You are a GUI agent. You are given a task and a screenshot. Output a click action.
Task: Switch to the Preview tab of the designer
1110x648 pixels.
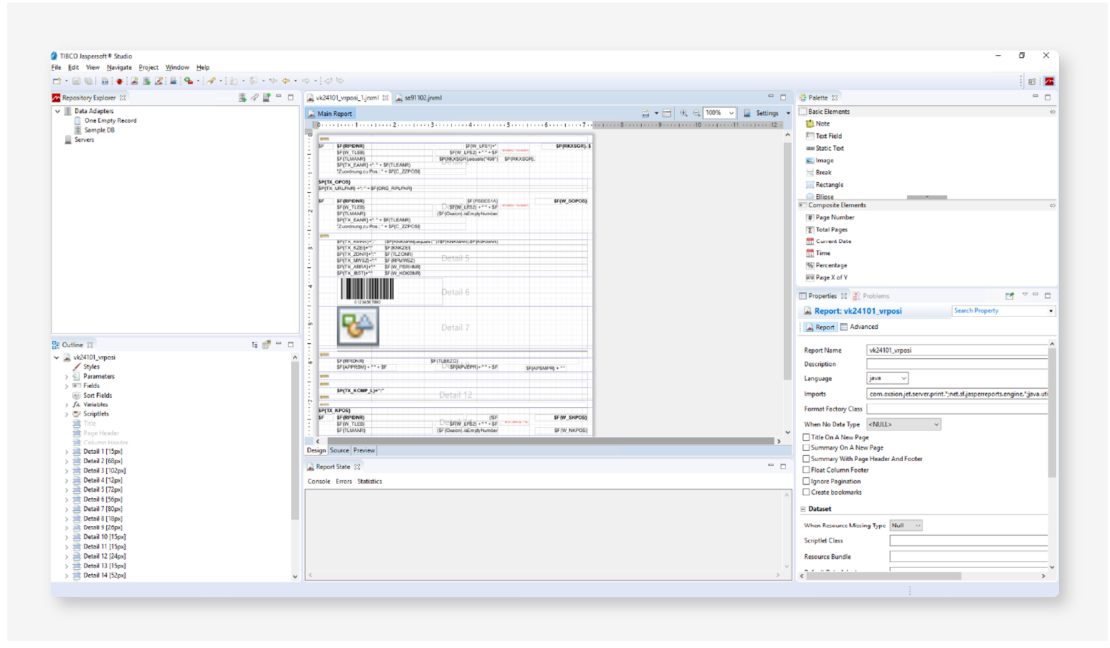coord(364,450)
